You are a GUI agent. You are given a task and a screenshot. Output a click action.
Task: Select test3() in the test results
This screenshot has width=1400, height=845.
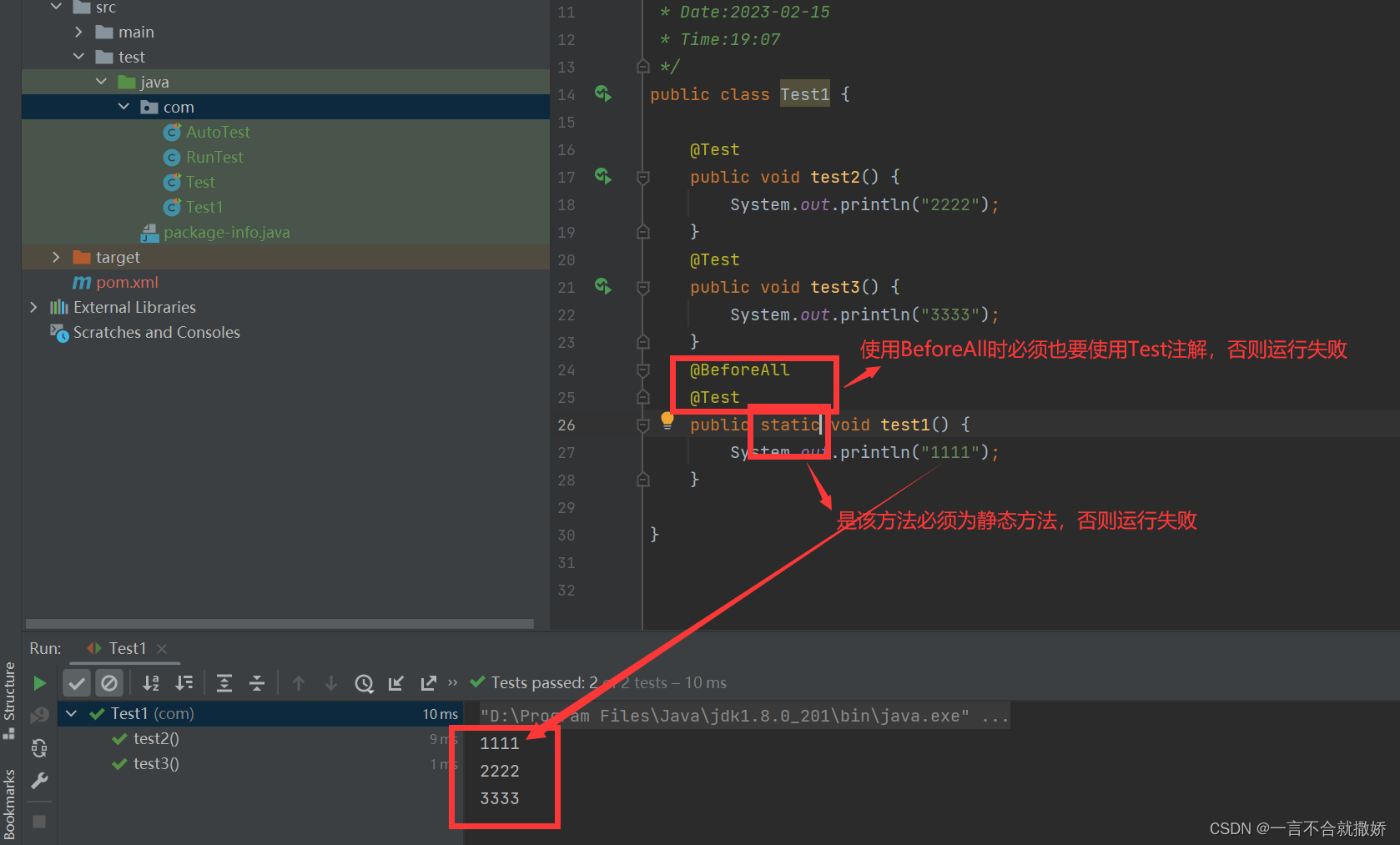point(156,764)
